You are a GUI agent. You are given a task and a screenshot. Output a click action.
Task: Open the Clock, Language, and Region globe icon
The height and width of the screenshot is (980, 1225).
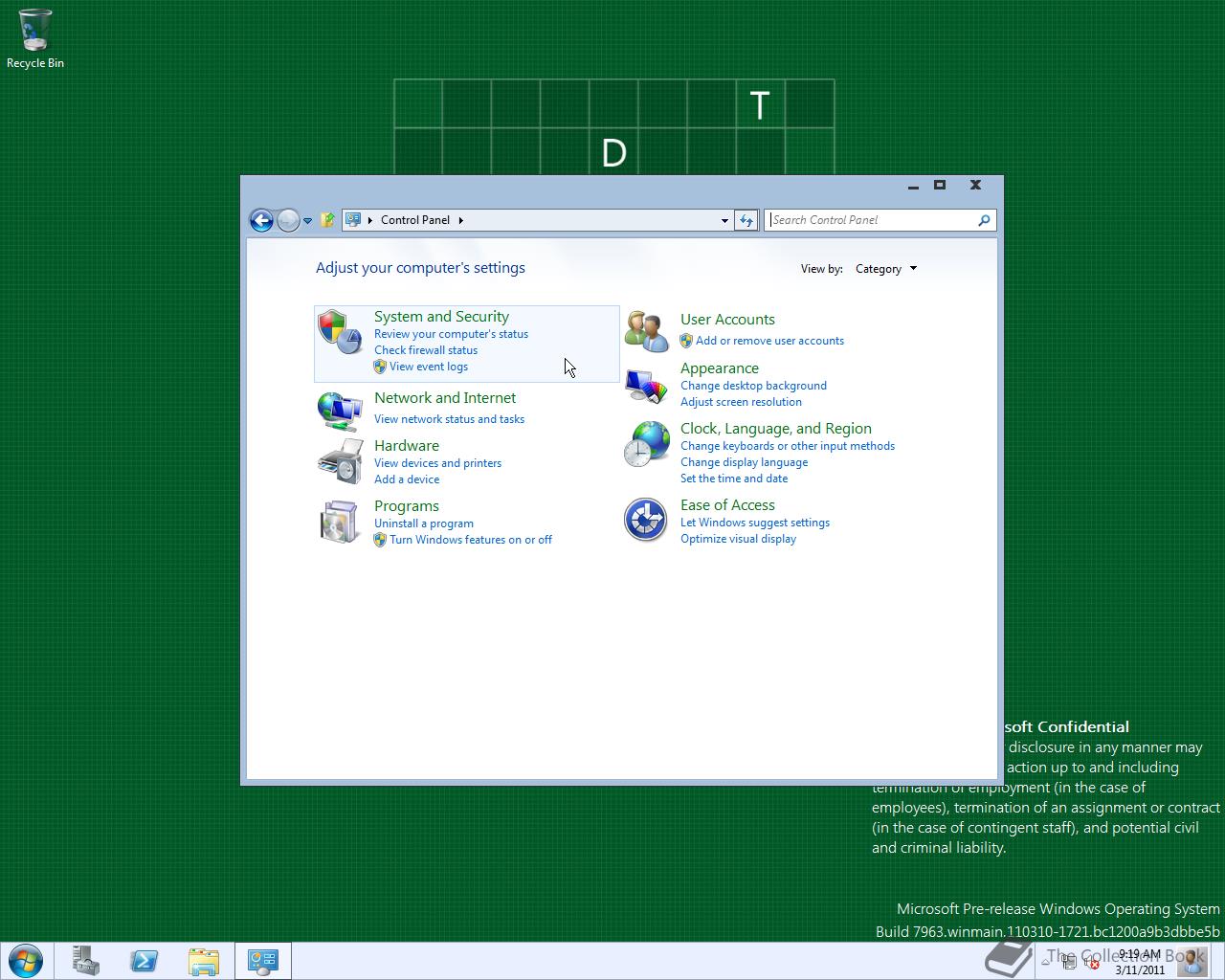pos(646,445)
